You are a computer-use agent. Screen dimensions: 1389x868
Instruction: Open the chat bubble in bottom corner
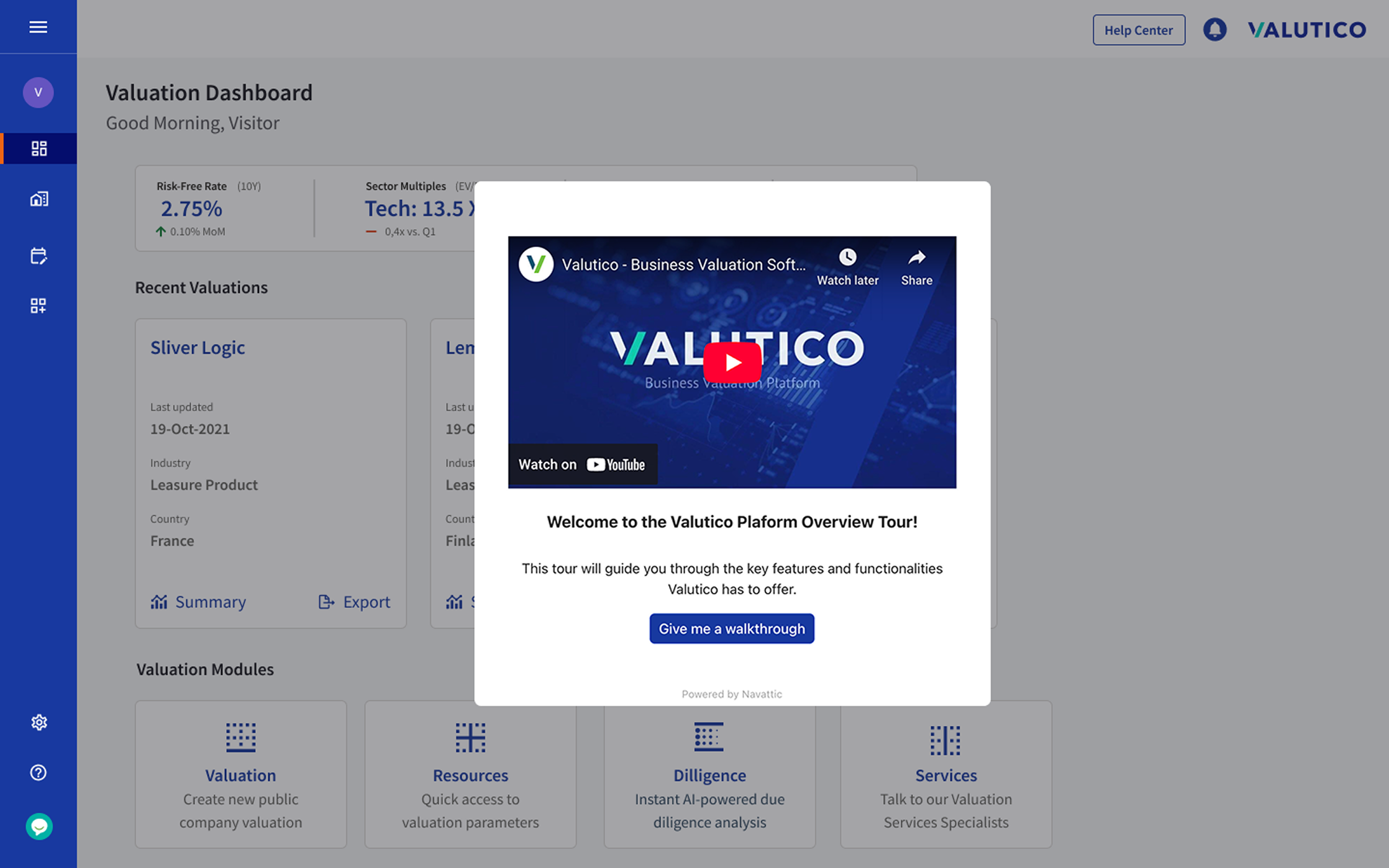coord(39,827)
